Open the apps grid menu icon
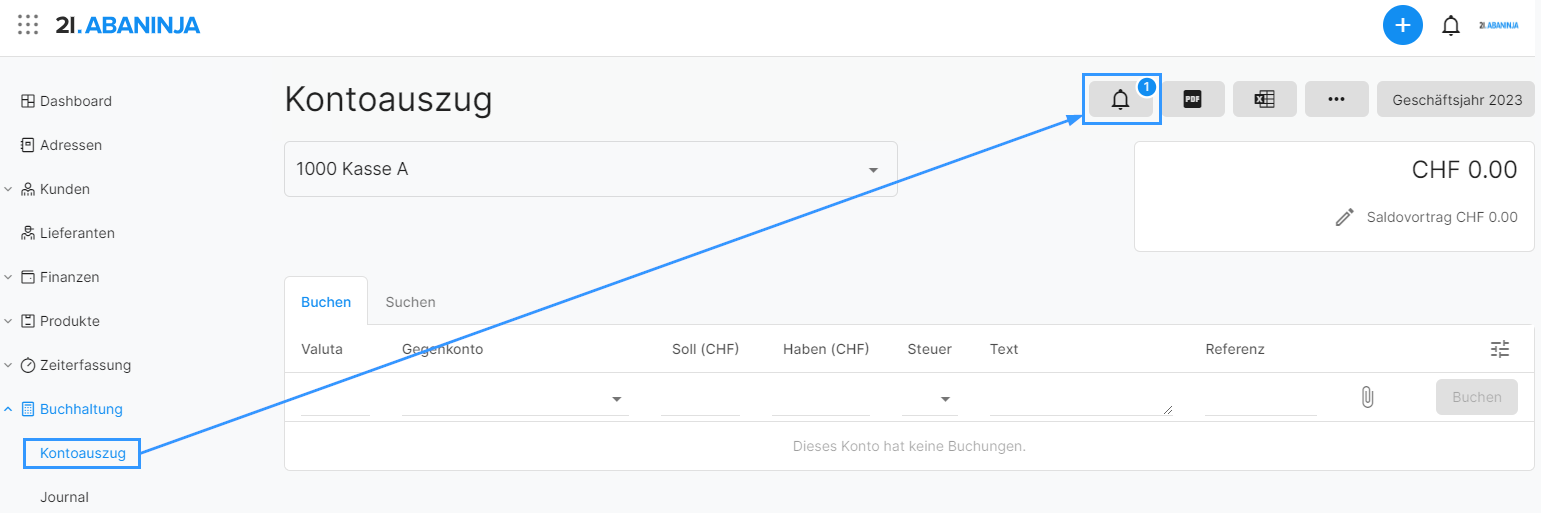Viewport: 1541px width, 513px height. click(x=28, y=25)
